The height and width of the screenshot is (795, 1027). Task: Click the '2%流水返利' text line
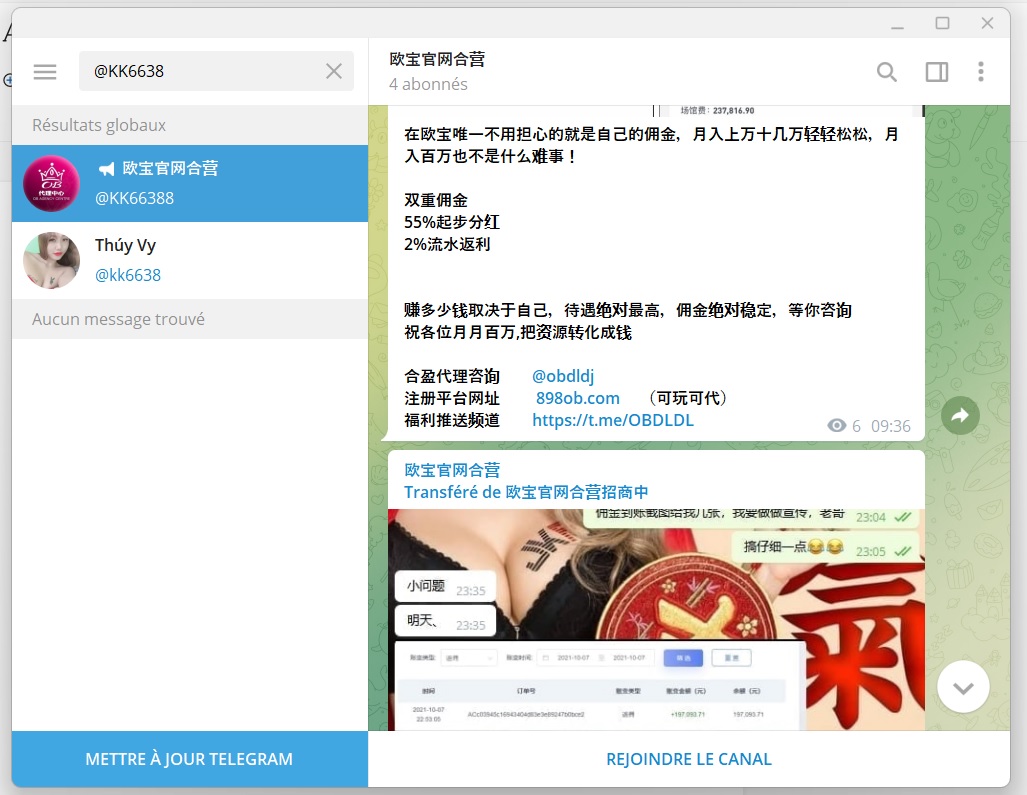[447, 244]
